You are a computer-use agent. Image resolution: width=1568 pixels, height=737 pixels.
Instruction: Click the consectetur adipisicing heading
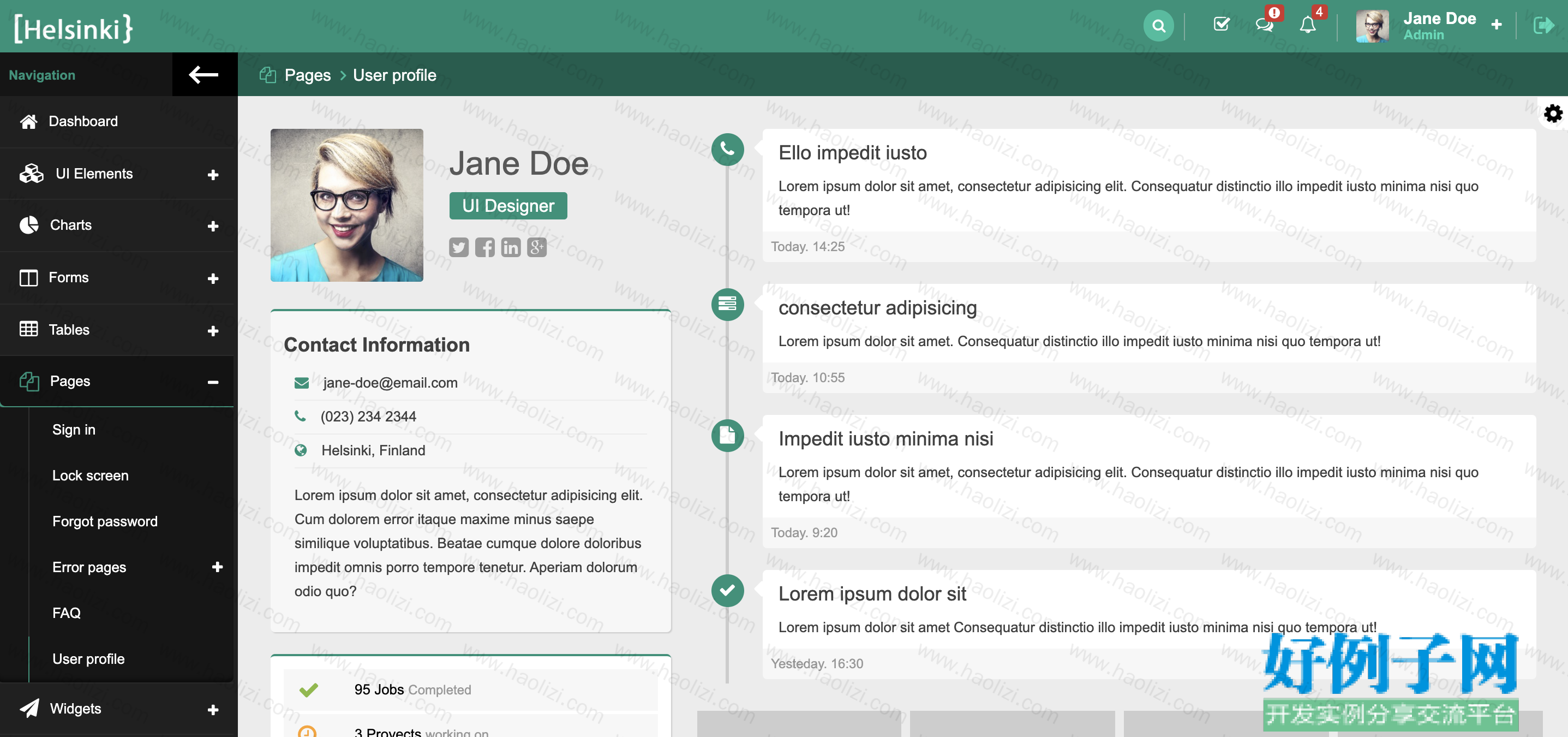[878, 307]
